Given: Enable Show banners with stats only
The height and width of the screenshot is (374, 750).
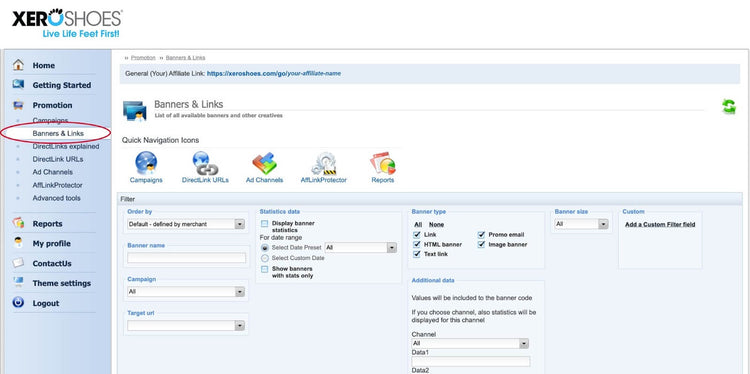Looking at the screenshot, I should tap(264, 269).
